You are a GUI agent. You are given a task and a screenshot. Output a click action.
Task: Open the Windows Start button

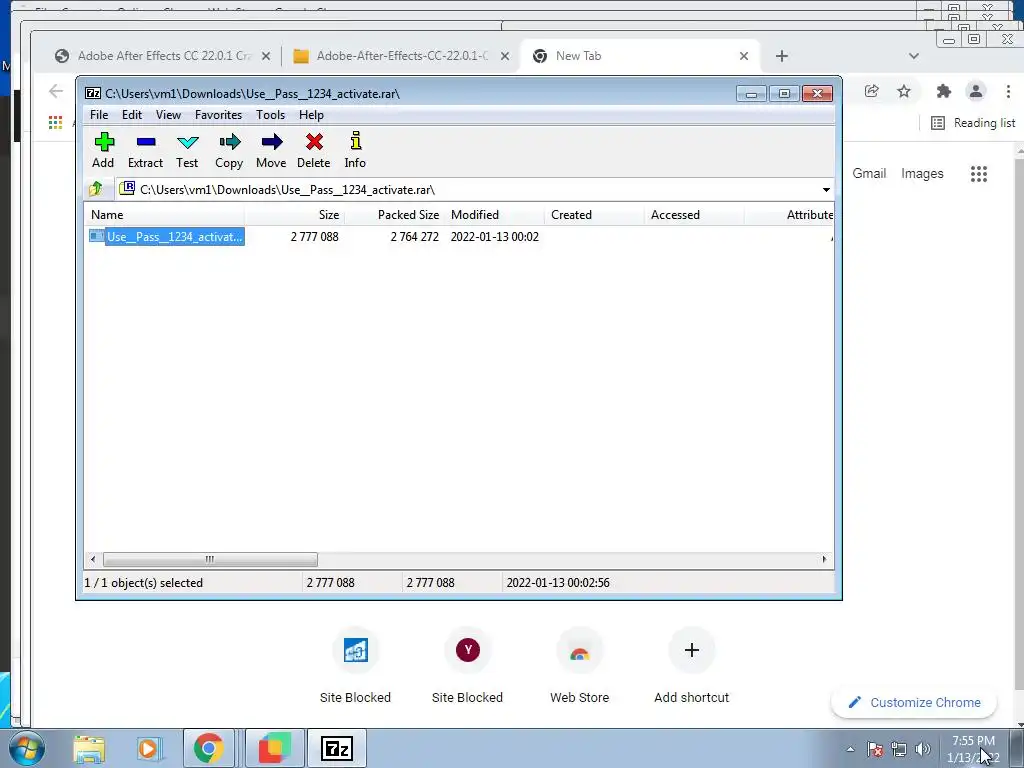(x=27, y=748)
